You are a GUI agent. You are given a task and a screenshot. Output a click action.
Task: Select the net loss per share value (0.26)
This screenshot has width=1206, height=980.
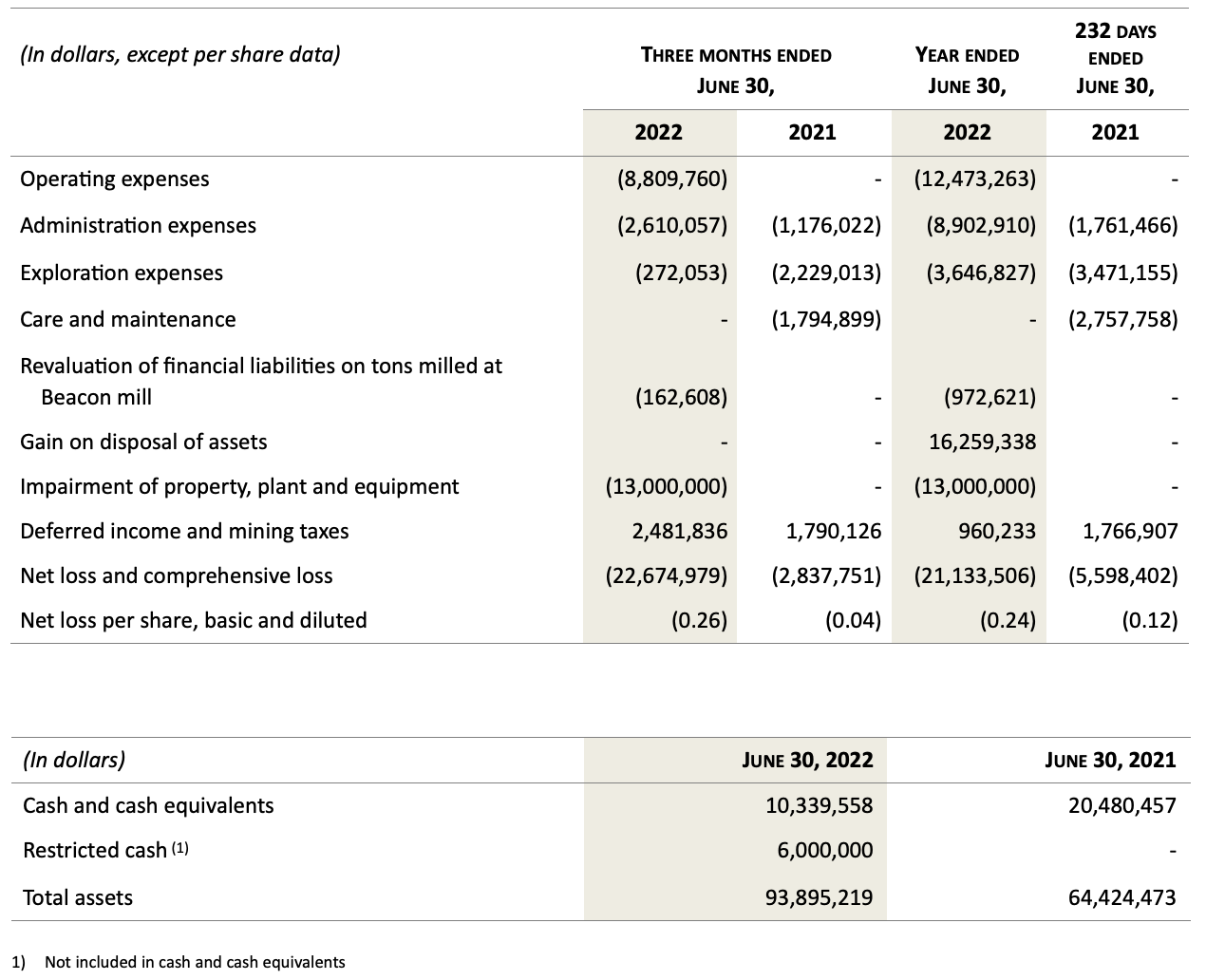(698, 620)
